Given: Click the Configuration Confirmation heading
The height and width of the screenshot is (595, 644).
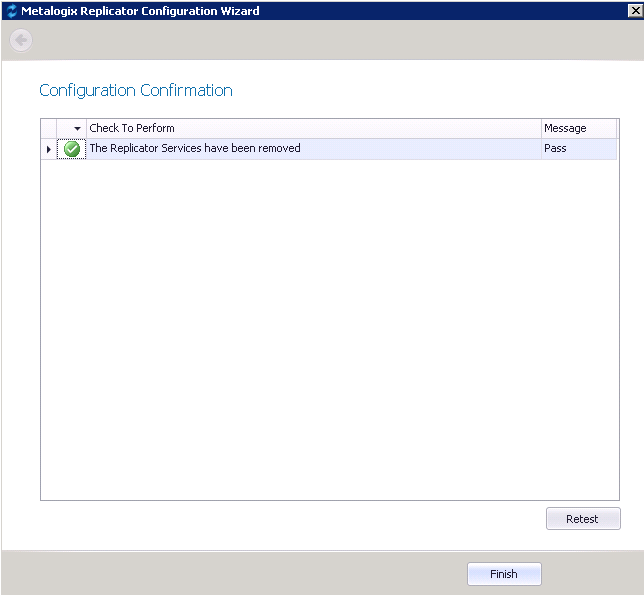Looking at the screenshot, I should 136,90.
